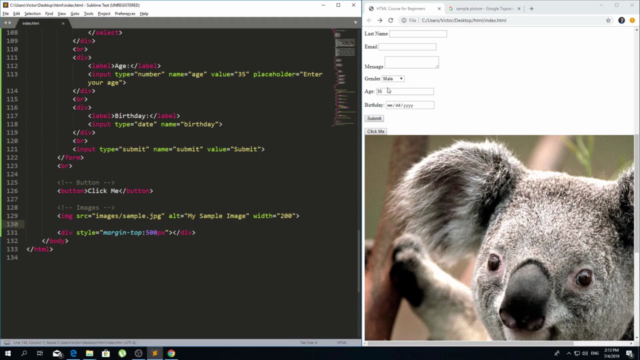
Task: Open the tab list dropdown arrow in Sublime
Action: tap(356, 22)
